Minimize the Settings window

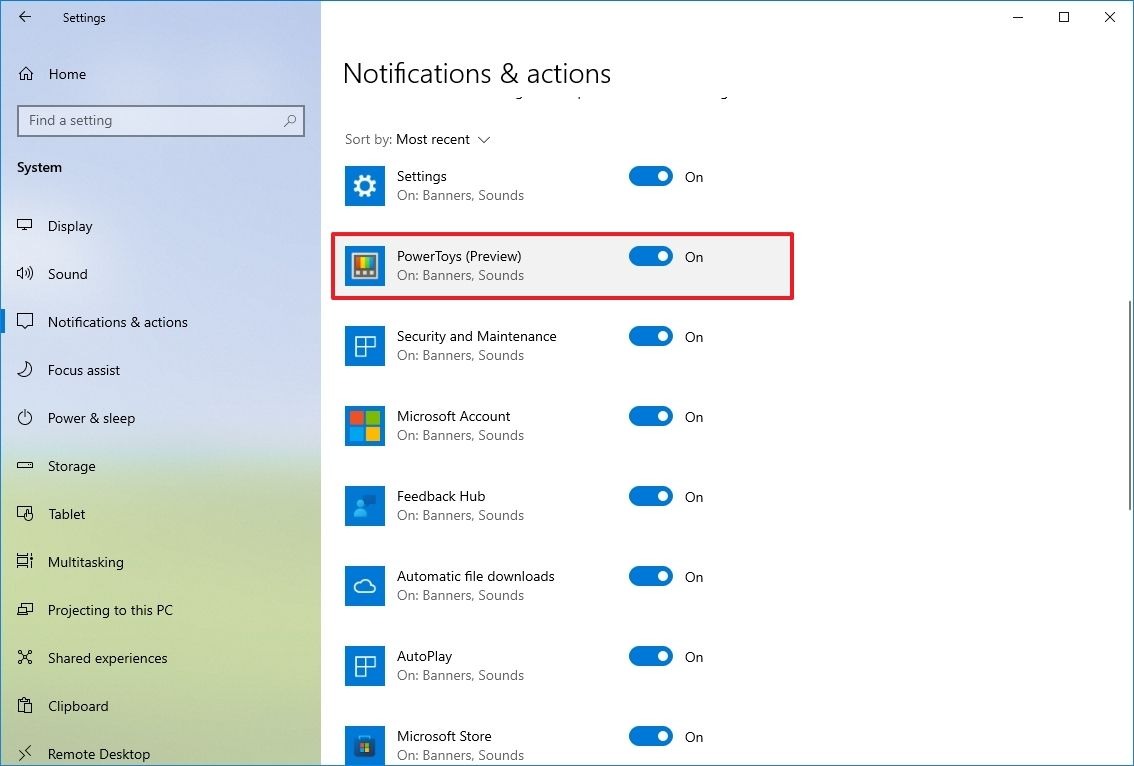(1018, 17)
